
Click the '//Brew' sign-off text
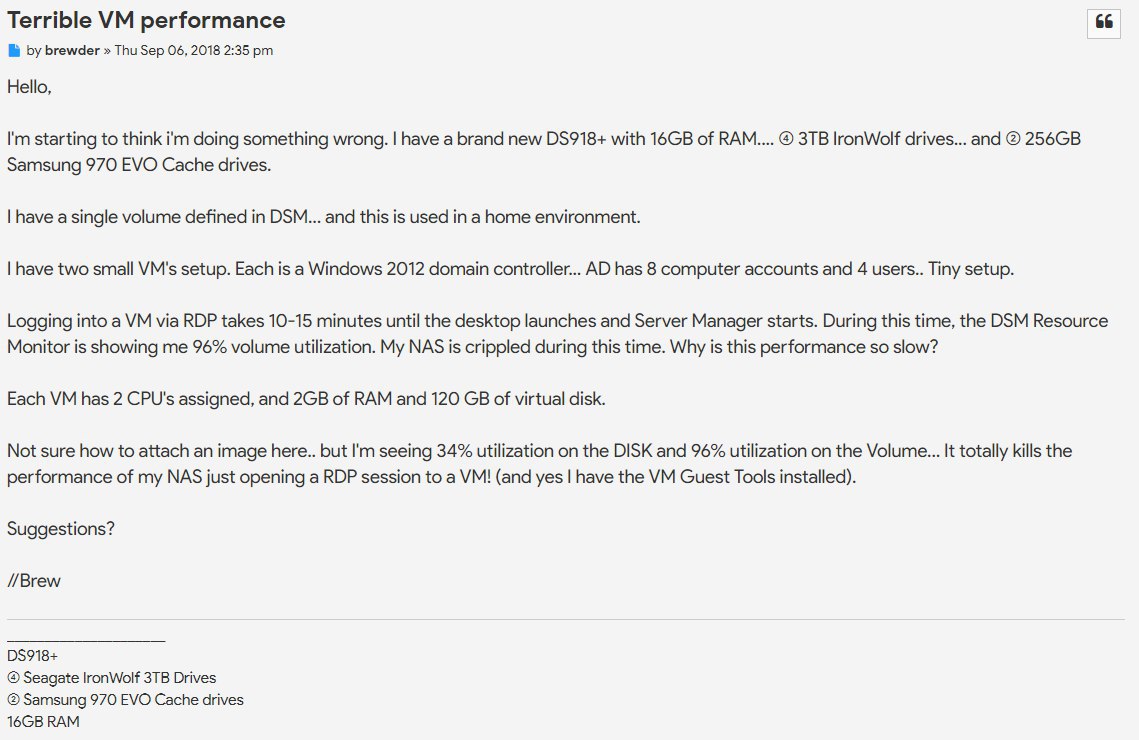34,581
